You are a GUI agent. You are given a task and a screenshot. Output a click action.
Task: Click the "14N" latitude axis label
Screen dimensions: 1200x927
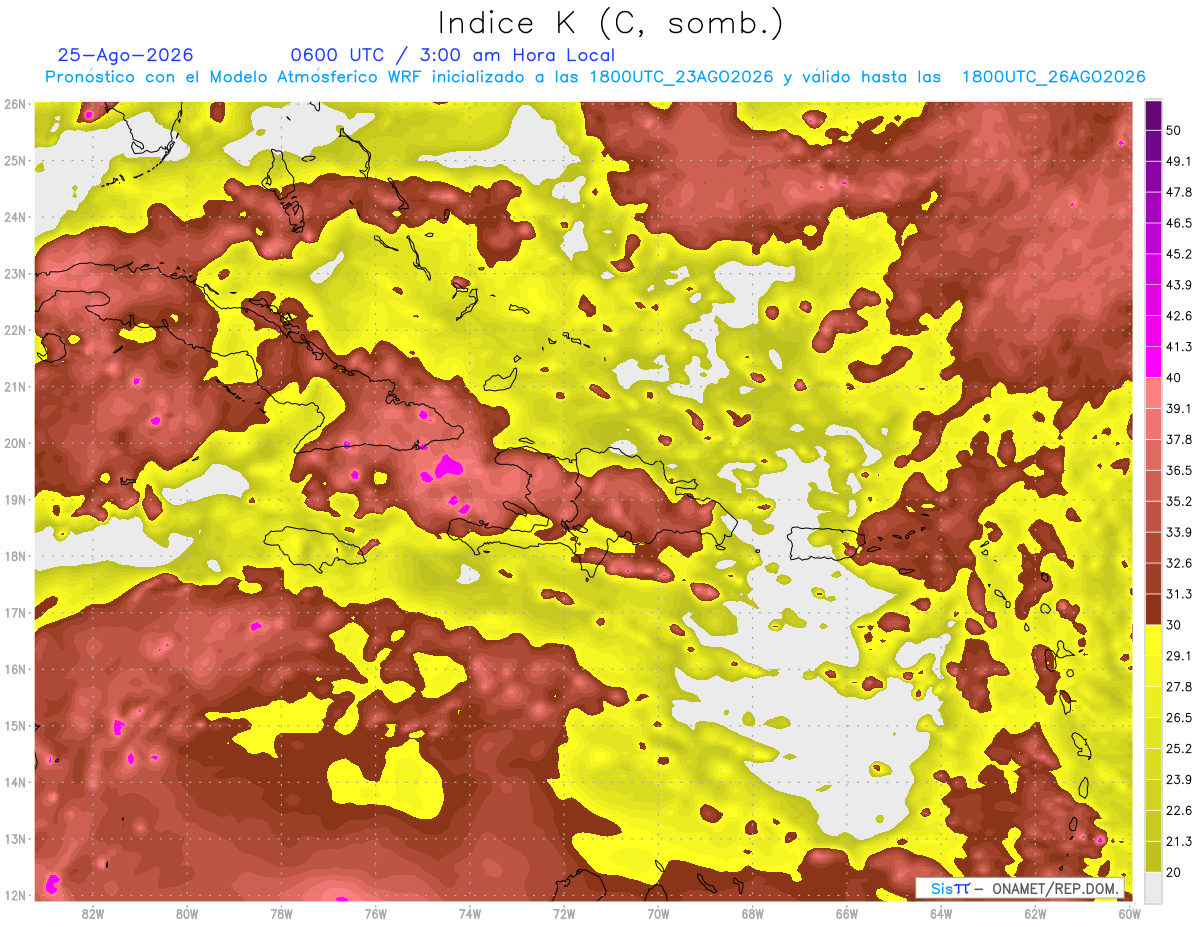pyautogui.click(x=15, y=782)
